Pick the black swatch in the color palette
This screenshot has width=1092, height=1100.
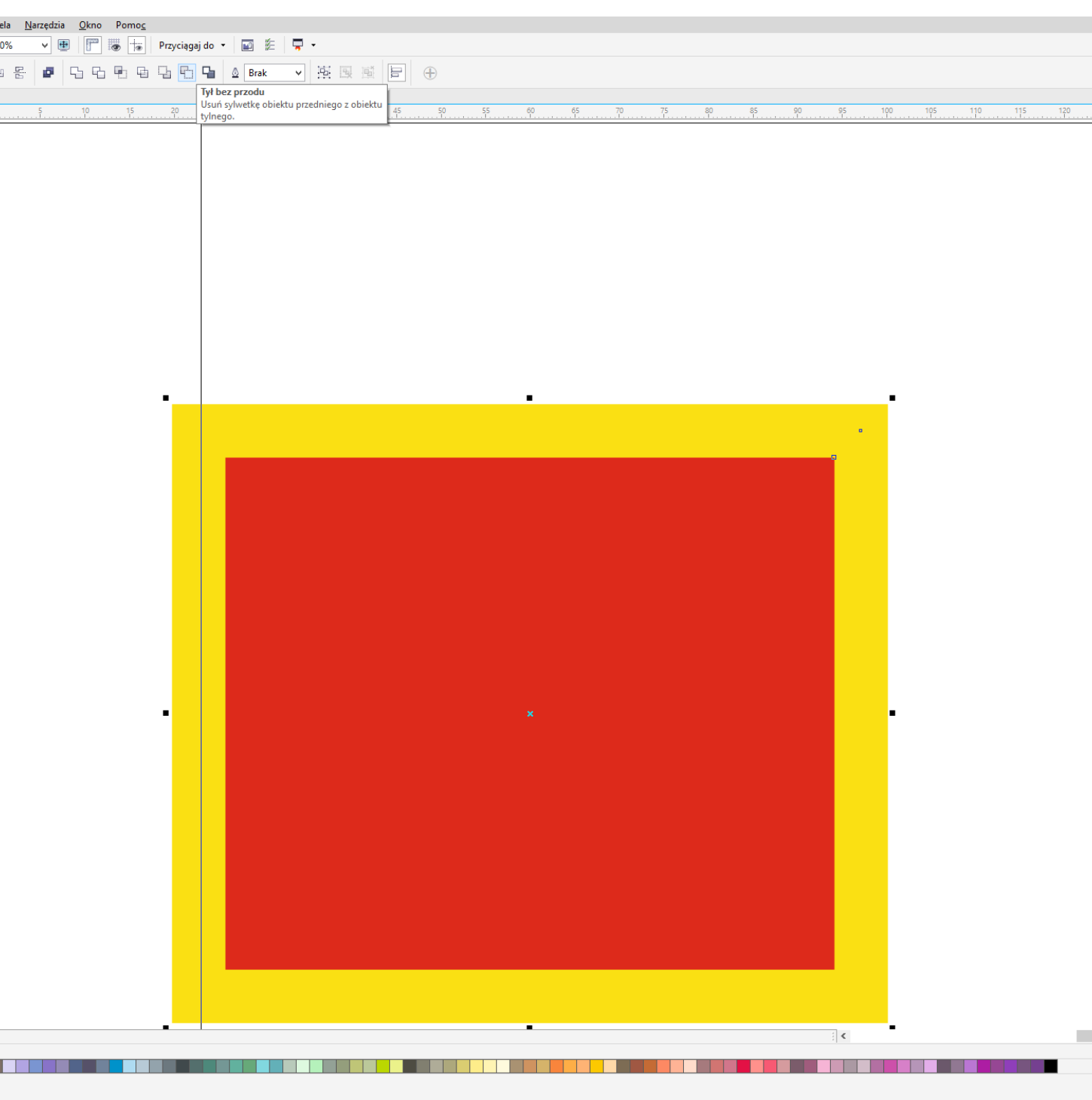point(1051,1066)
